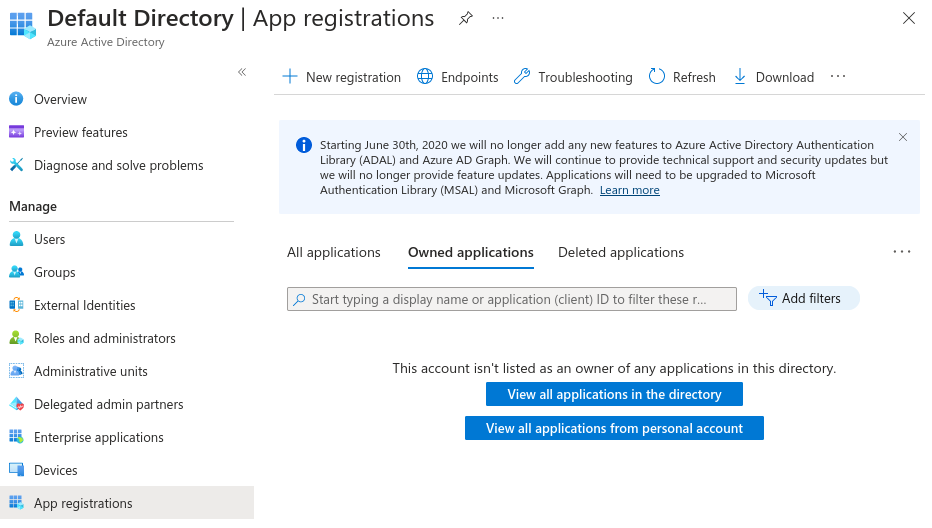
Task: Select the Owned applications tab
Action: 471,253
